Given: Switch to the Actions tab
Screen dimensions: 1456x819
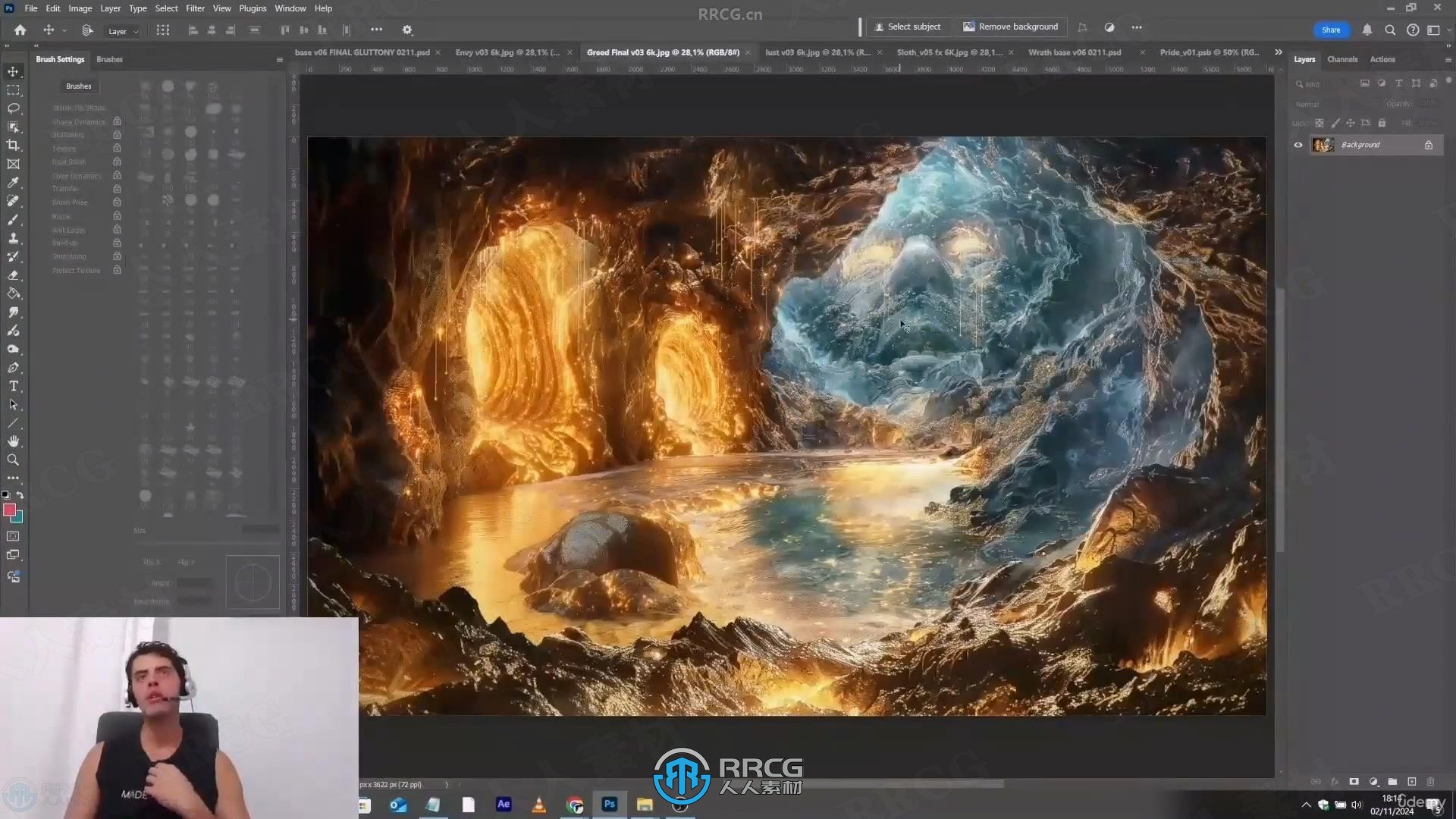Looking at the screenshot, I should click(x=1382, y=59).
